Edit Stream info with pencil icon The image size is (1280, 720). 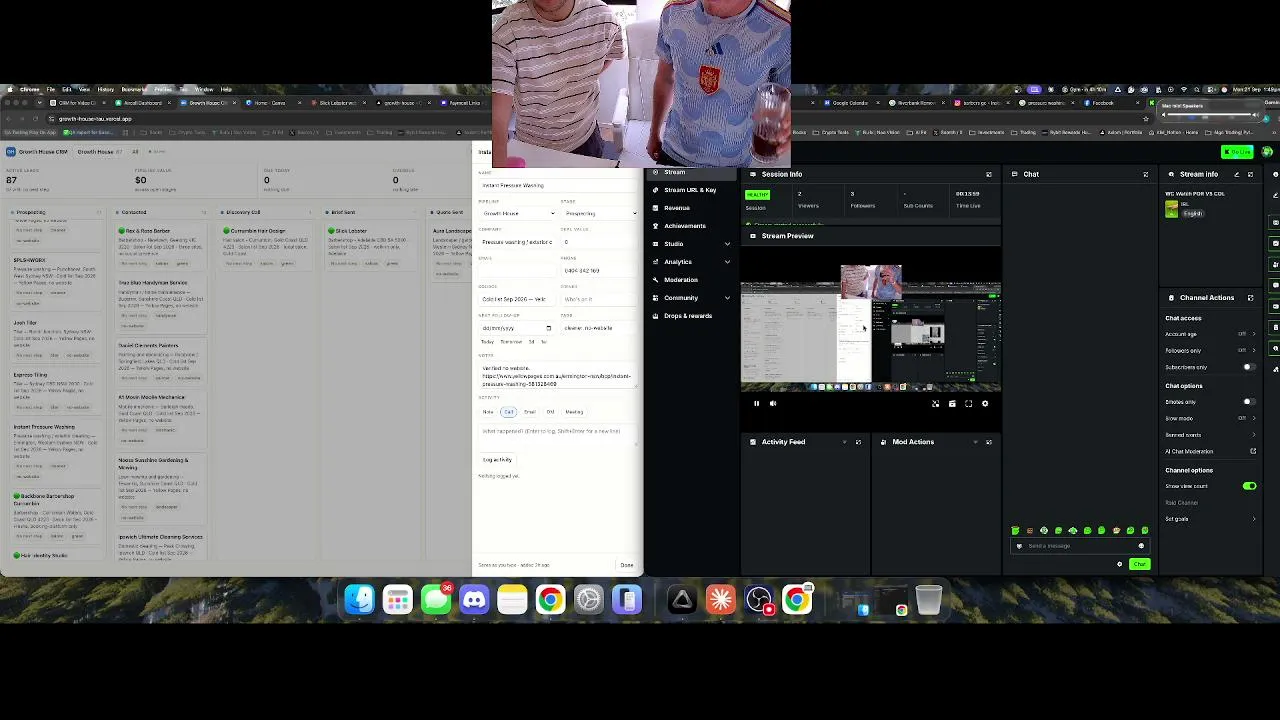pos(1236,174)
